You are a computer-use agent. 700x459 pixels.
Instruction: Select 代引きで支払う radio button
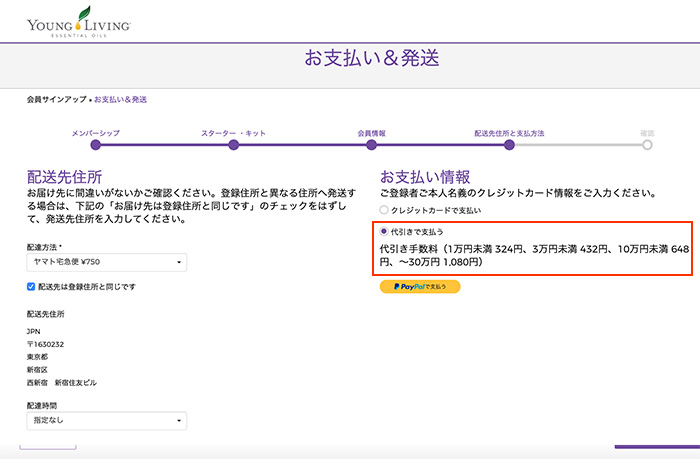(385, 232)
